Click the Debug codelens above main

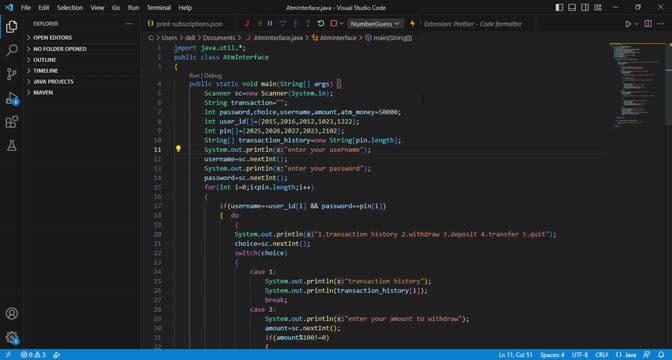[x=213, y=75]
